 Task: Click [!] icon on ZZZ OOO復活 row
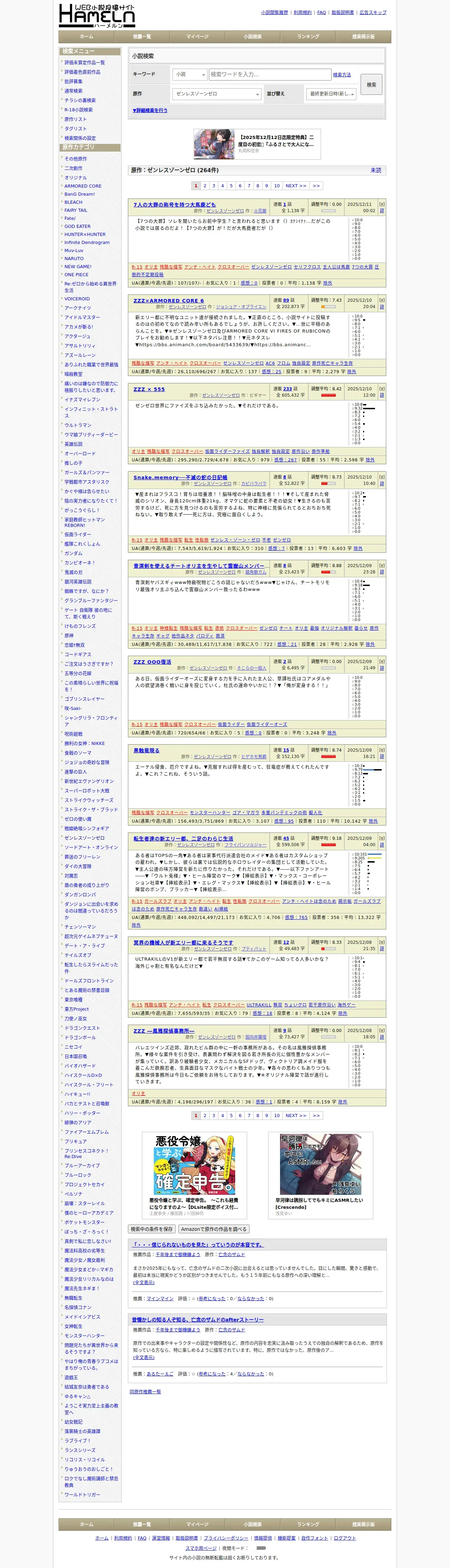pos(382,662)
